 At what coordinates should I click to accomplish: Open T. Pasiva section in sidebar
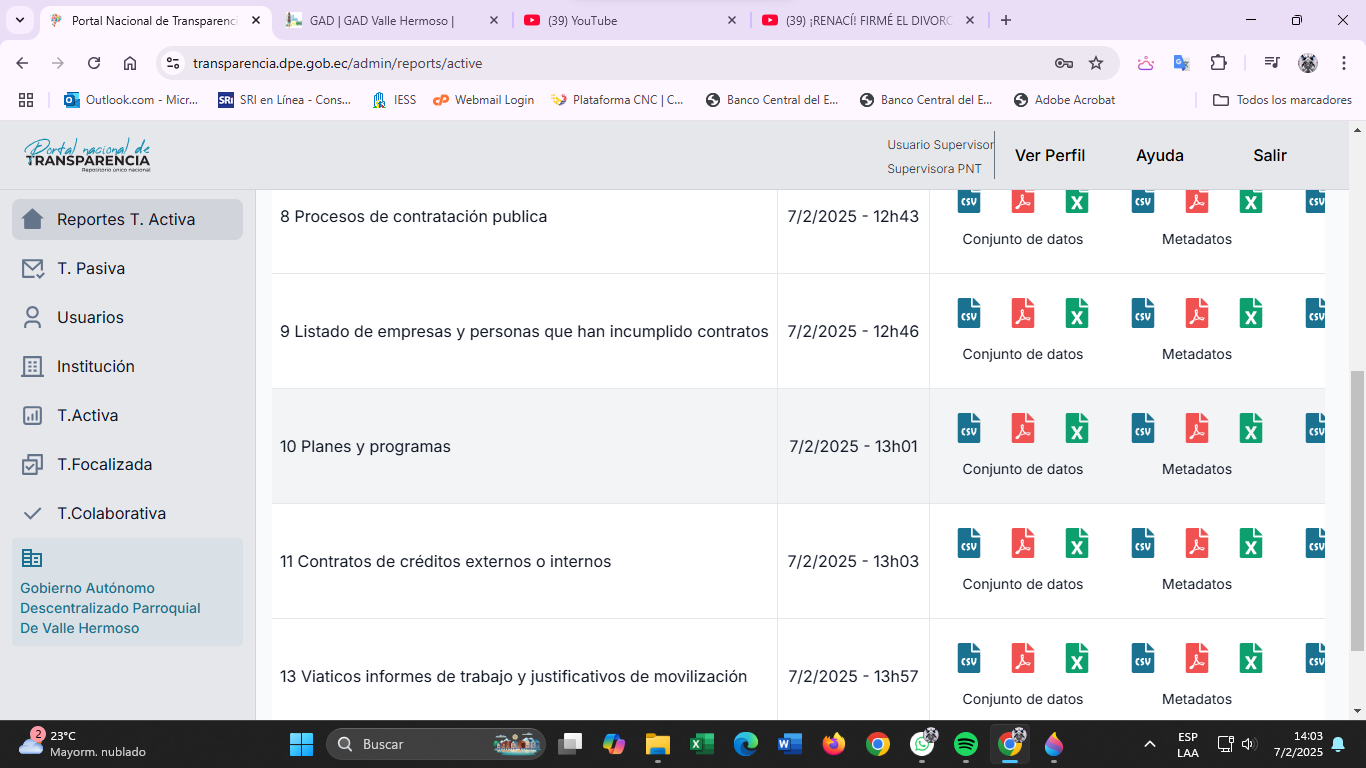91,268
